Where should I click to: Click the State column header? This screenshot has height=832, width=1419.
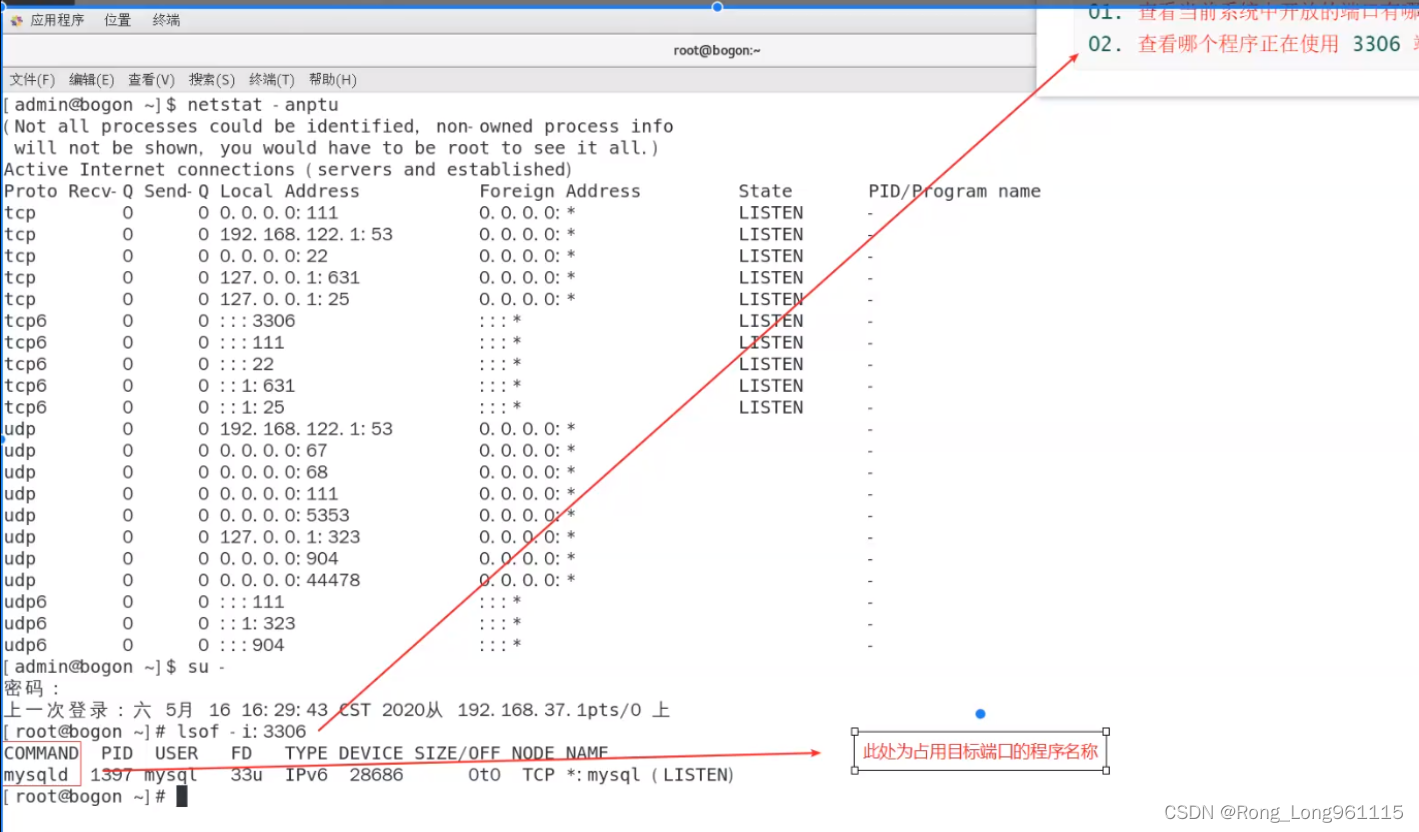pyautogui.click(x=765, y=191)
